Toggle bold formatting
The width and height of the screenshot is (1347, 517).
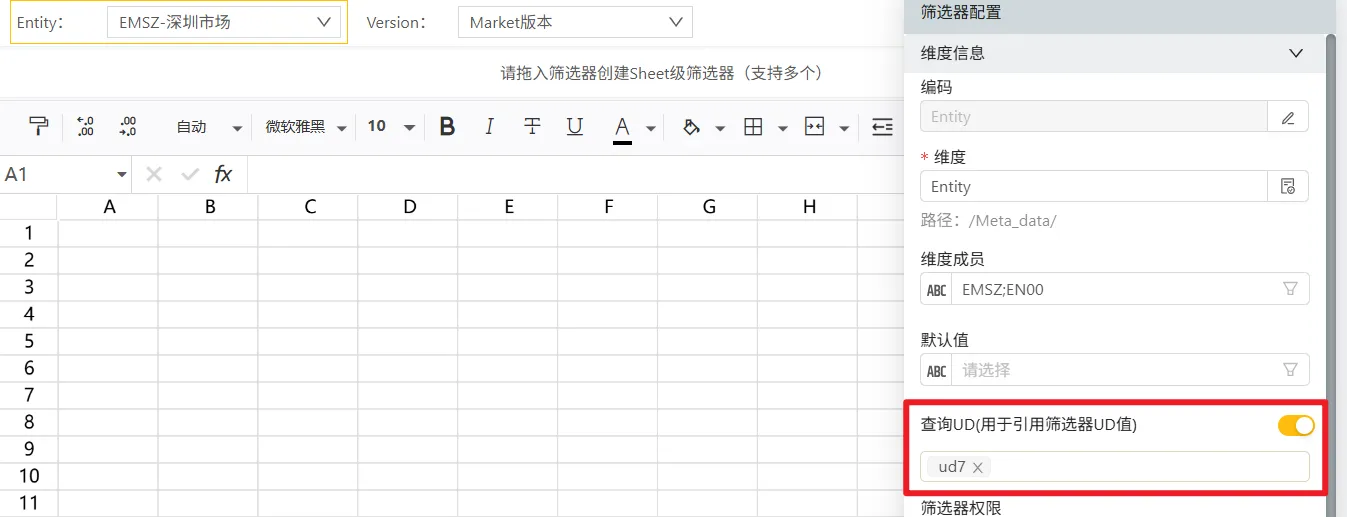447,126
